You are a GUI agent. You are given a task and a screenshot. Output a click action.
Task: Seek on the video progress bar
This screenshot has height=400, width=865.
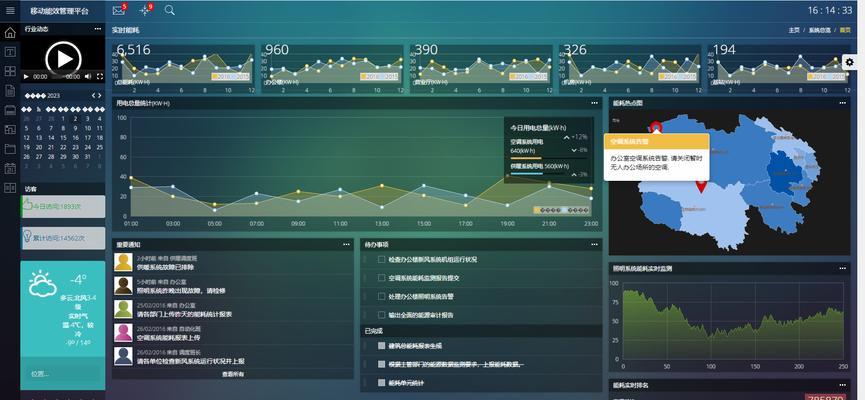(57, 77)
